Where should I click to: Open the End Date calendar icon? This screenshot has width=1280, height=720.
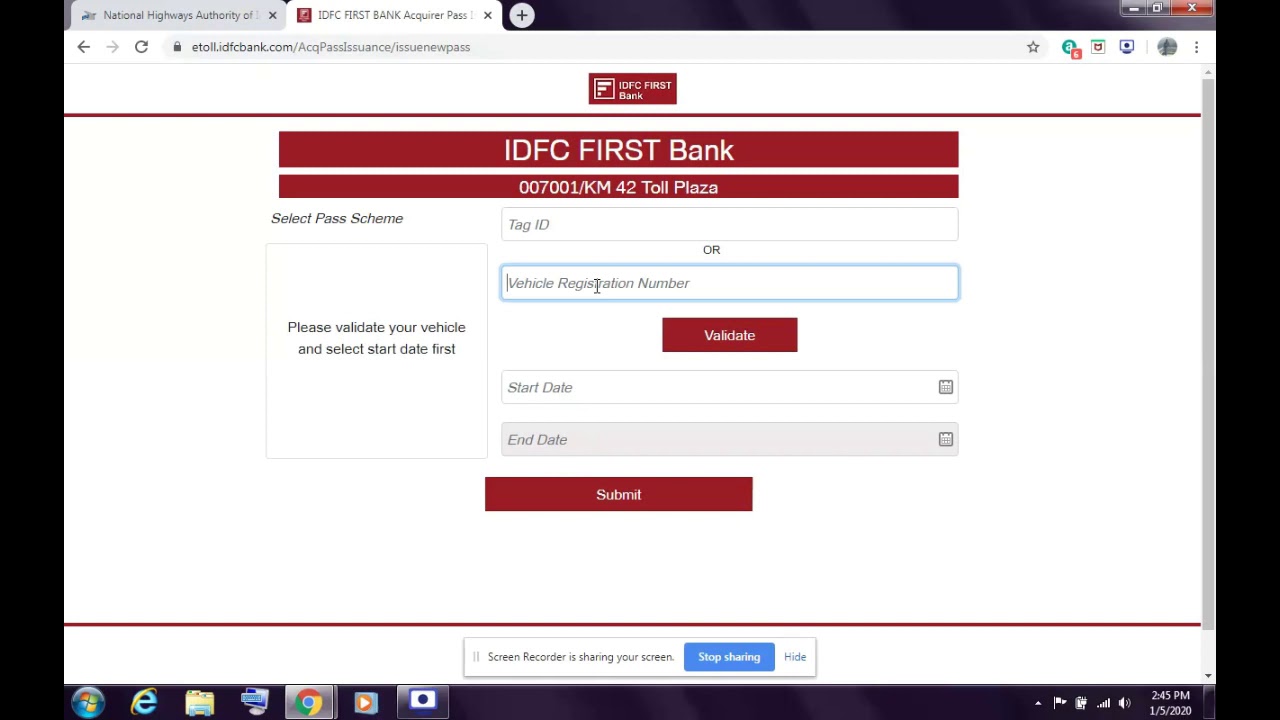945,439
